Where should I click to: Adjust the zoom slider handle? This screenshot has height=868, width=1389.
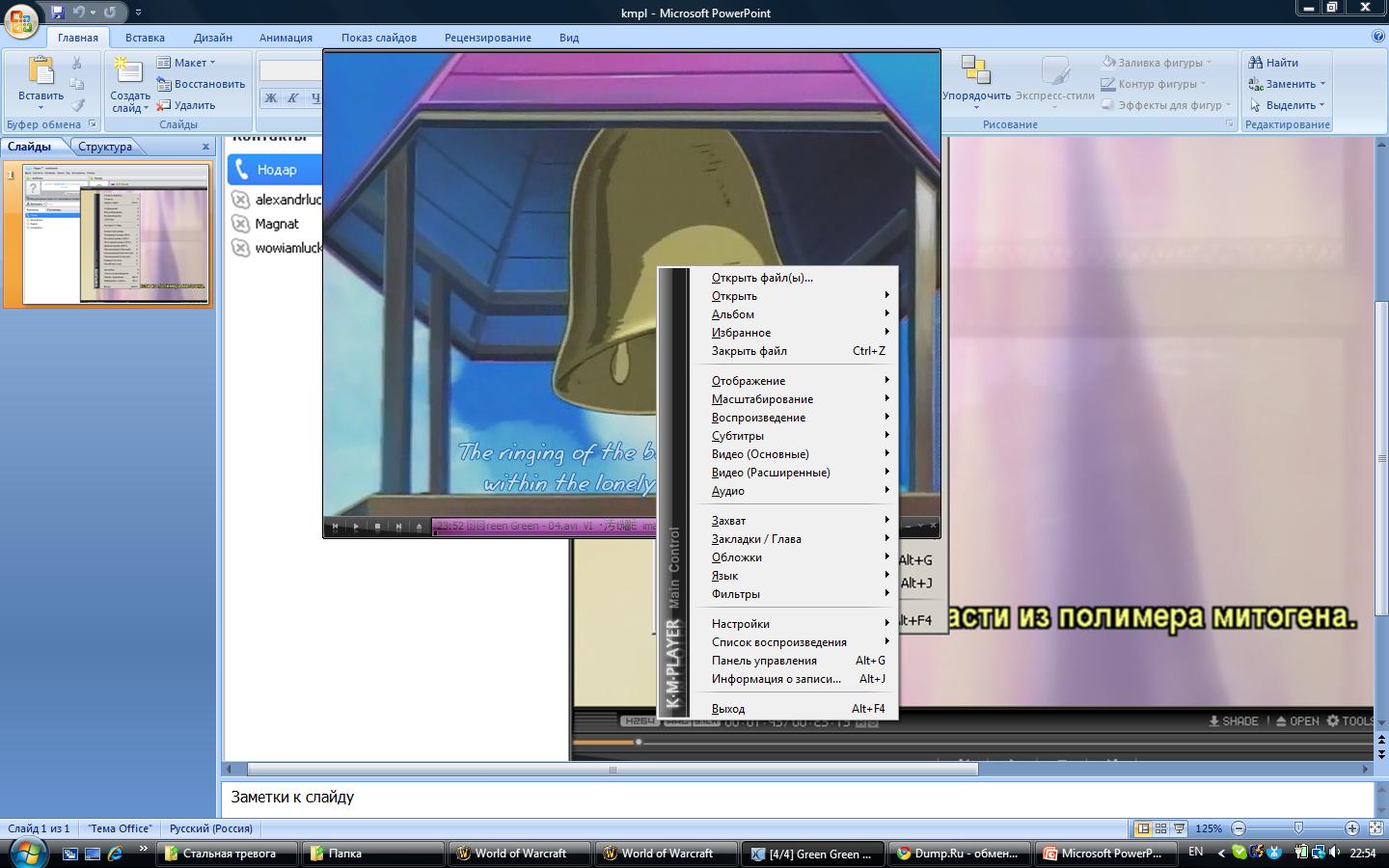[x=1298, y=828]
